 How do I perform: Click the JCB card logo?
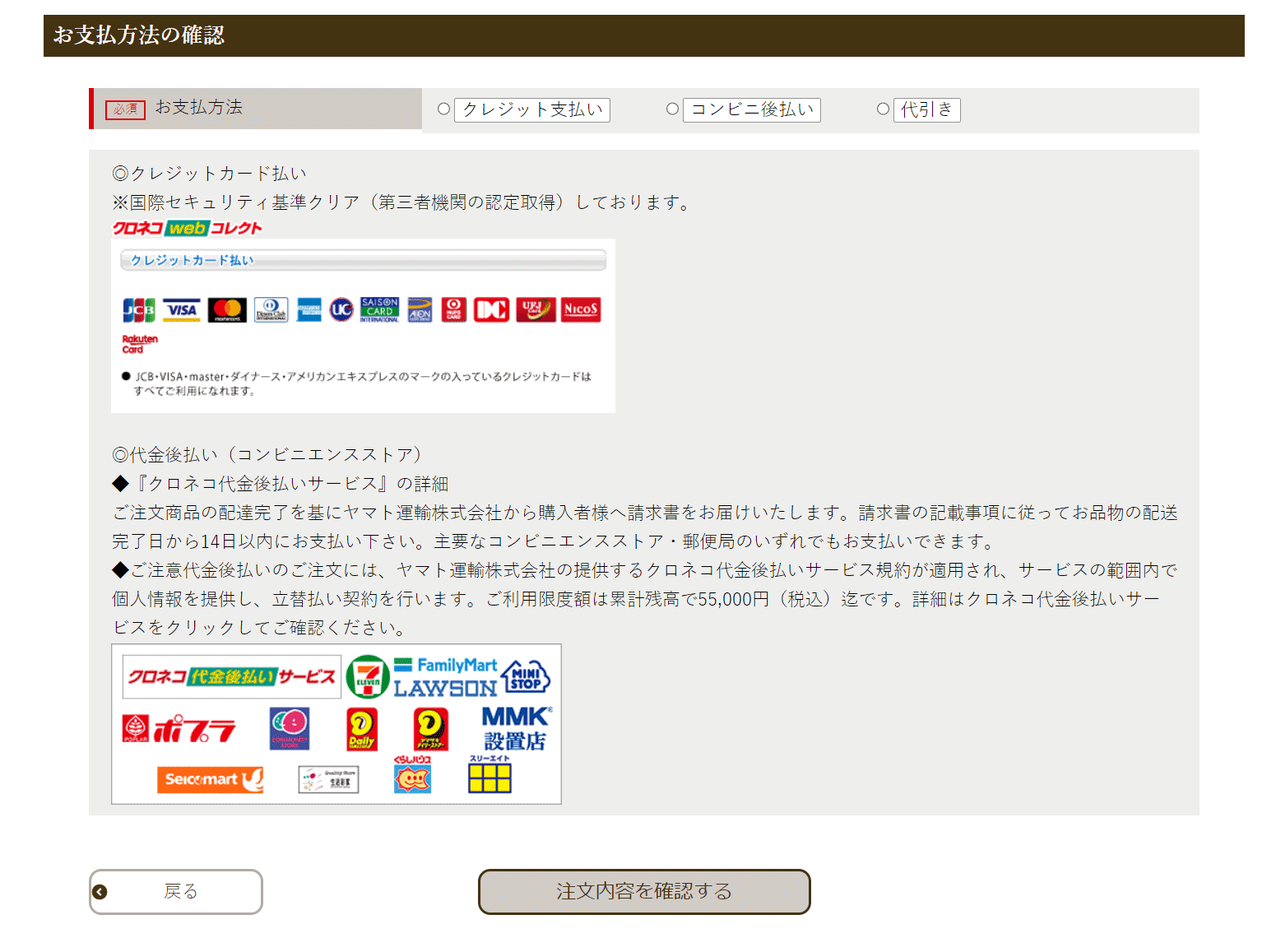(139, 310)
